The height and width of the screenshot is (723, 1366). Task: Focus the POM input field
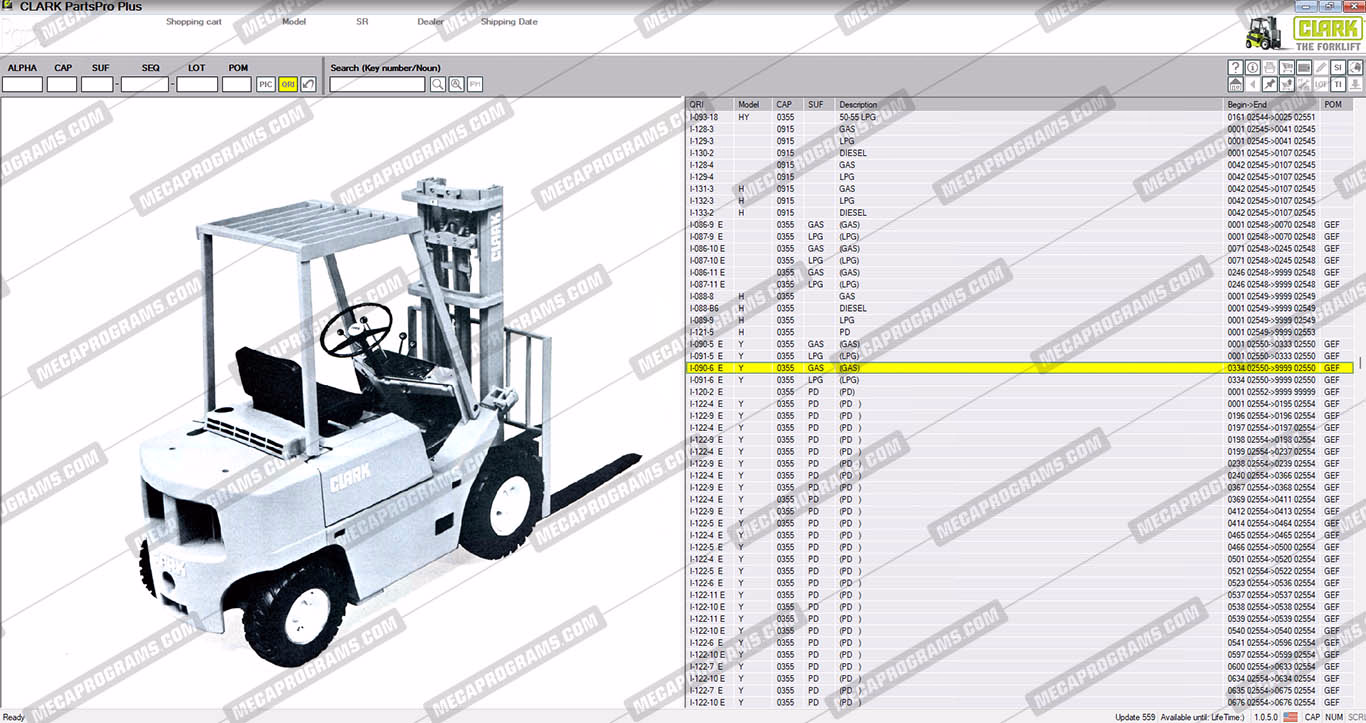[x=237, y=85]
